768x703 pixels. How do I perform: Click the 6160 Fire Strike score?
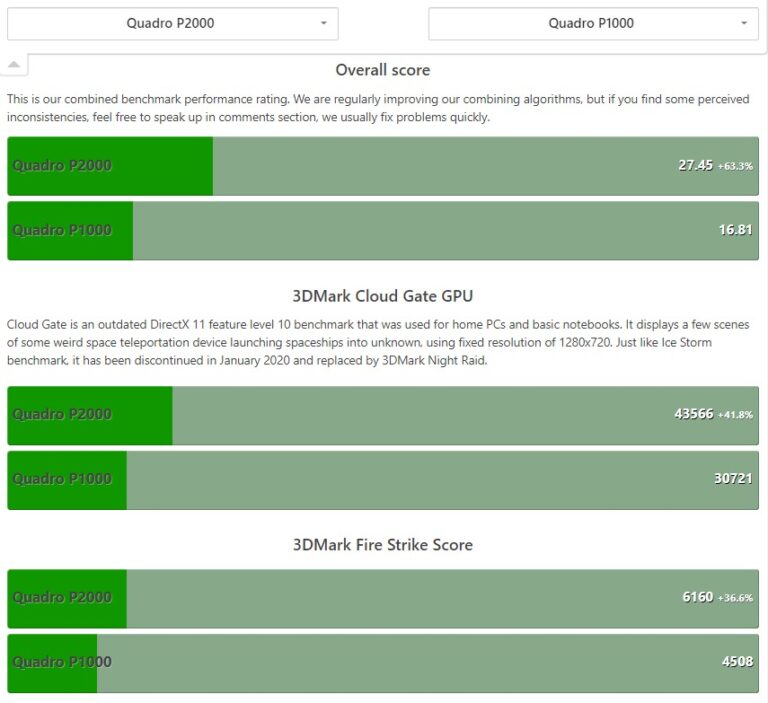(x=697, y=597)
